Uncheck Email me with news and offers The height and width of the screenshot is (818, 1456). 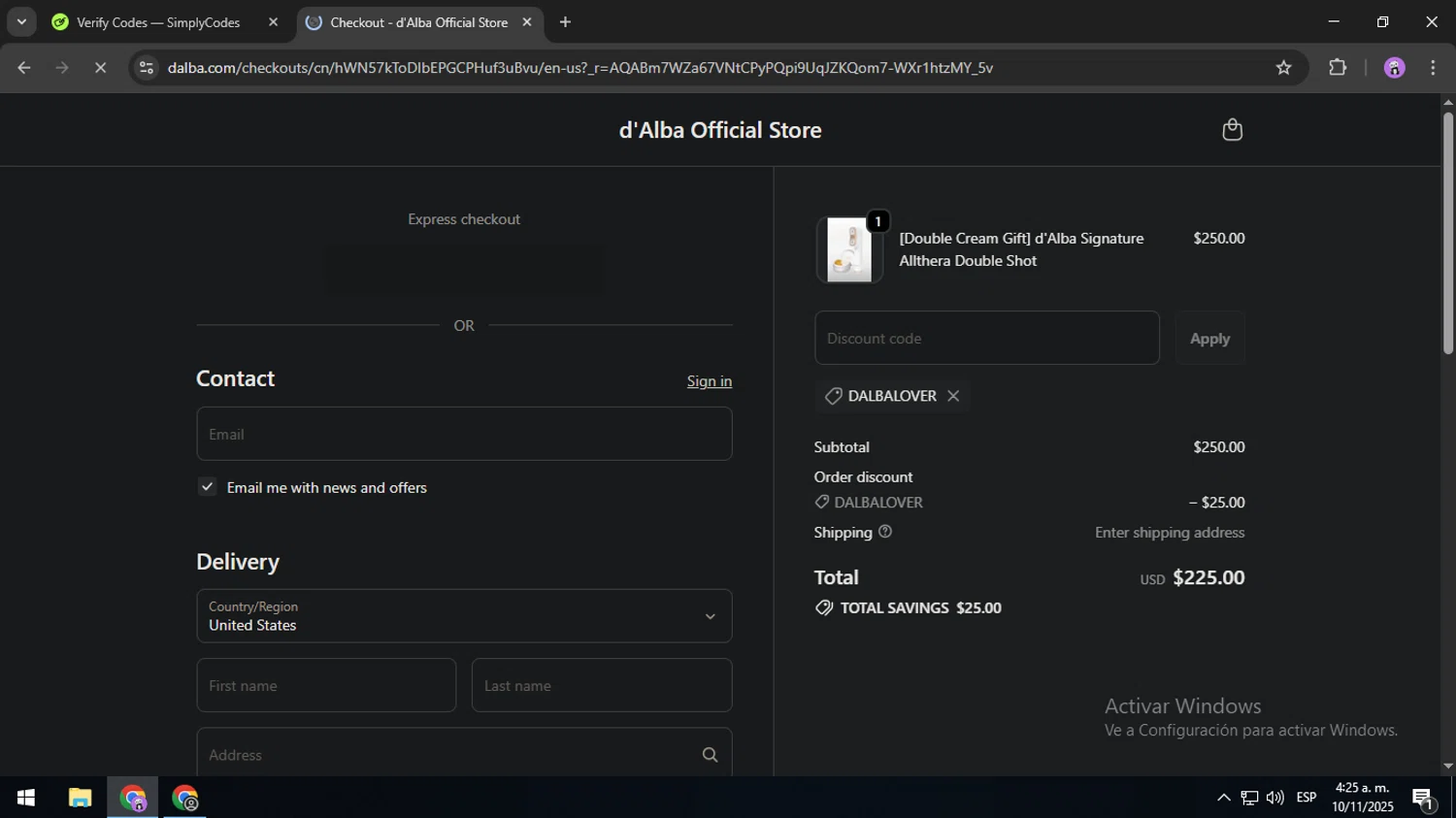pos(207,487)
